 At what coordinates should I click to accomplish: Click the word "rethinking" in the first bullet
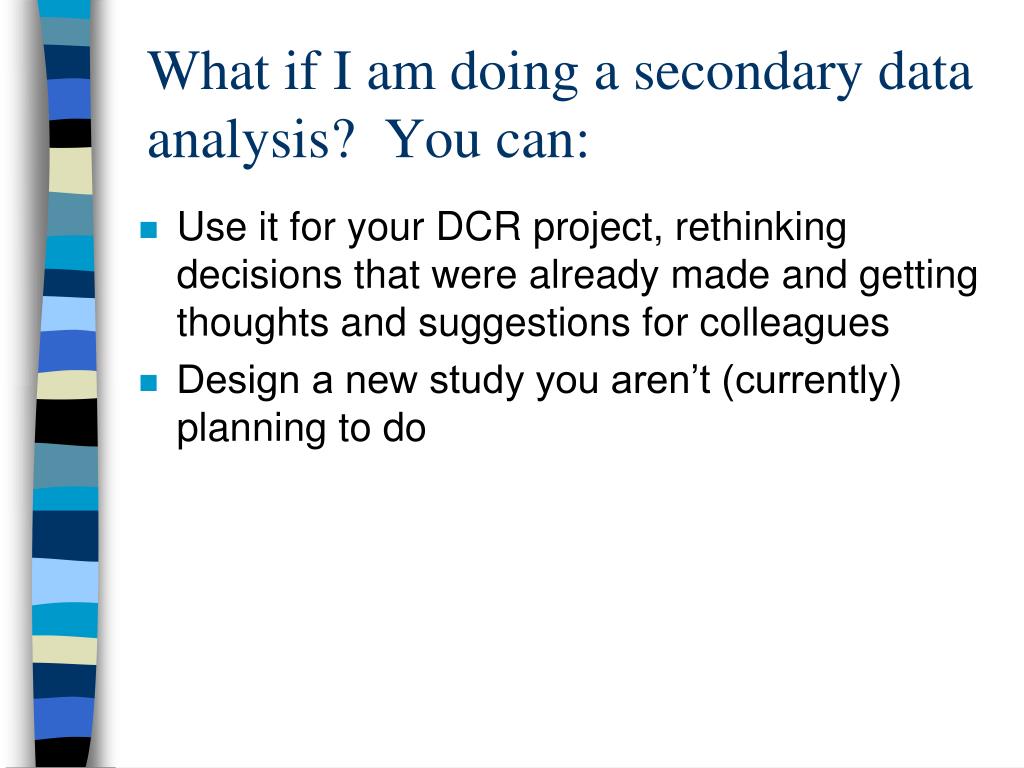tap(760, 229)
